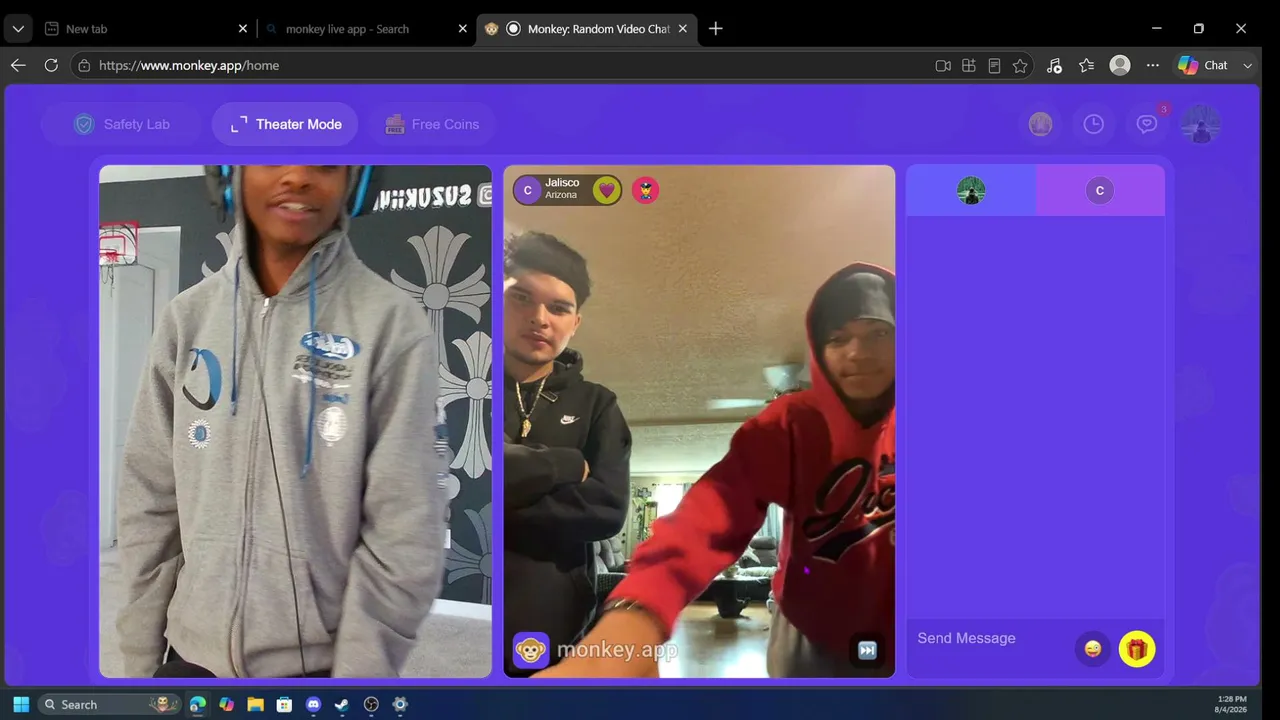Open Microsoft Store from the taskbar
Screen dimensions: 1280x720
click(x=284, y=704)
